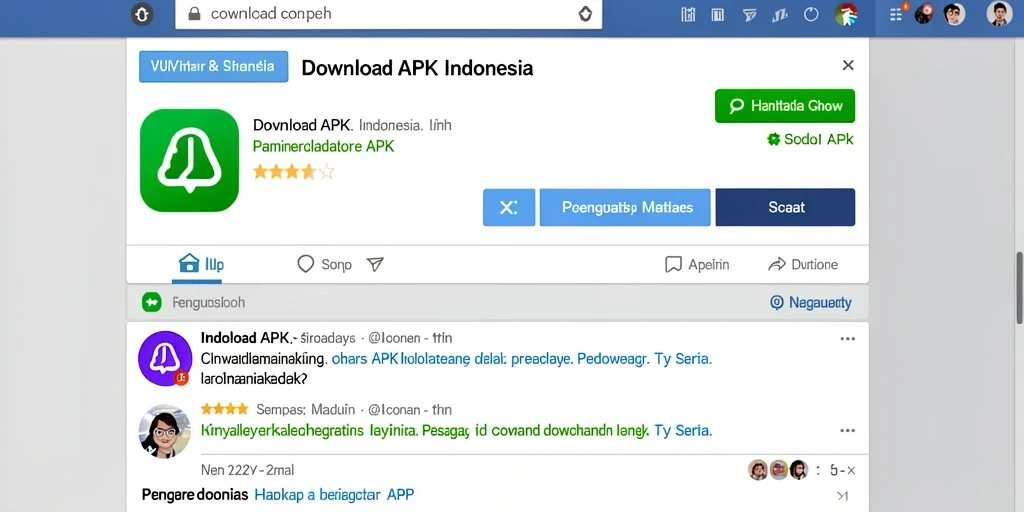Click the woman avatar beside Sempas: Maduin review
The height and width of the screenshot is (512, 1024).
(165, 431)
